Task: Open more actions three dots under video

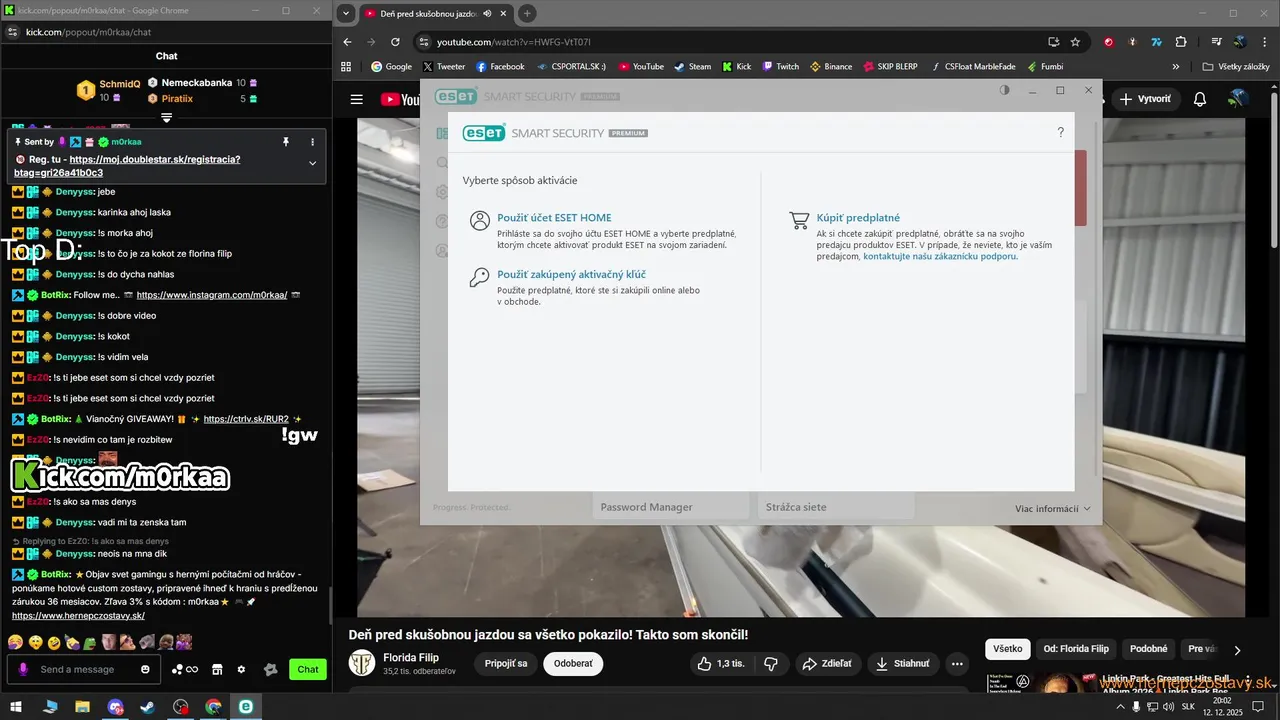Action: pos(957,664)
